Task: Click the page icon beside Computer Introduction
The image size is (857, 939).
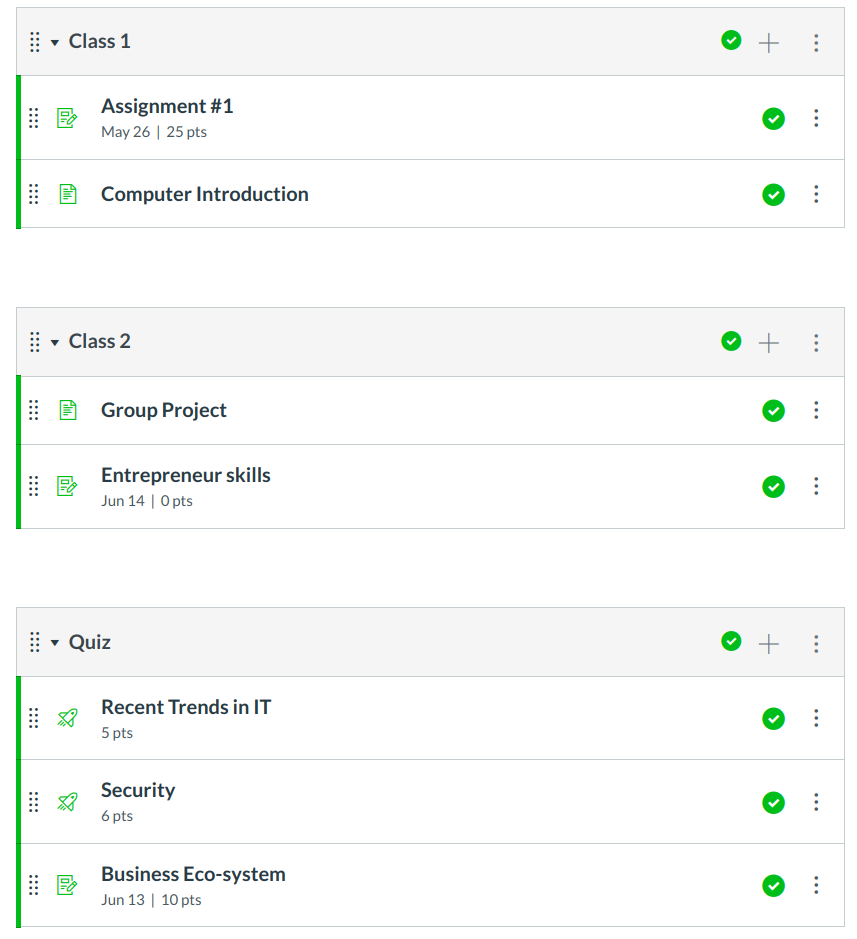Action: tap(67, 194)
